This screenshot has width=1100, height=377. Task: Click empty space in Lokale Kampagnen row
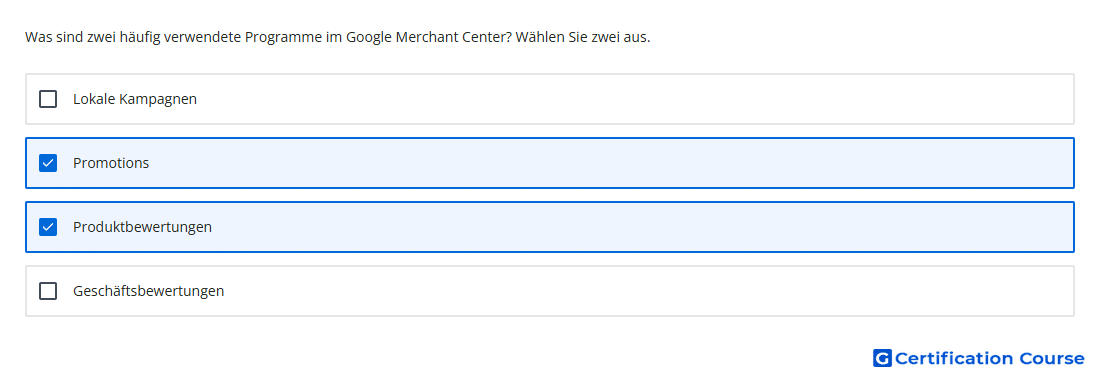631,99
